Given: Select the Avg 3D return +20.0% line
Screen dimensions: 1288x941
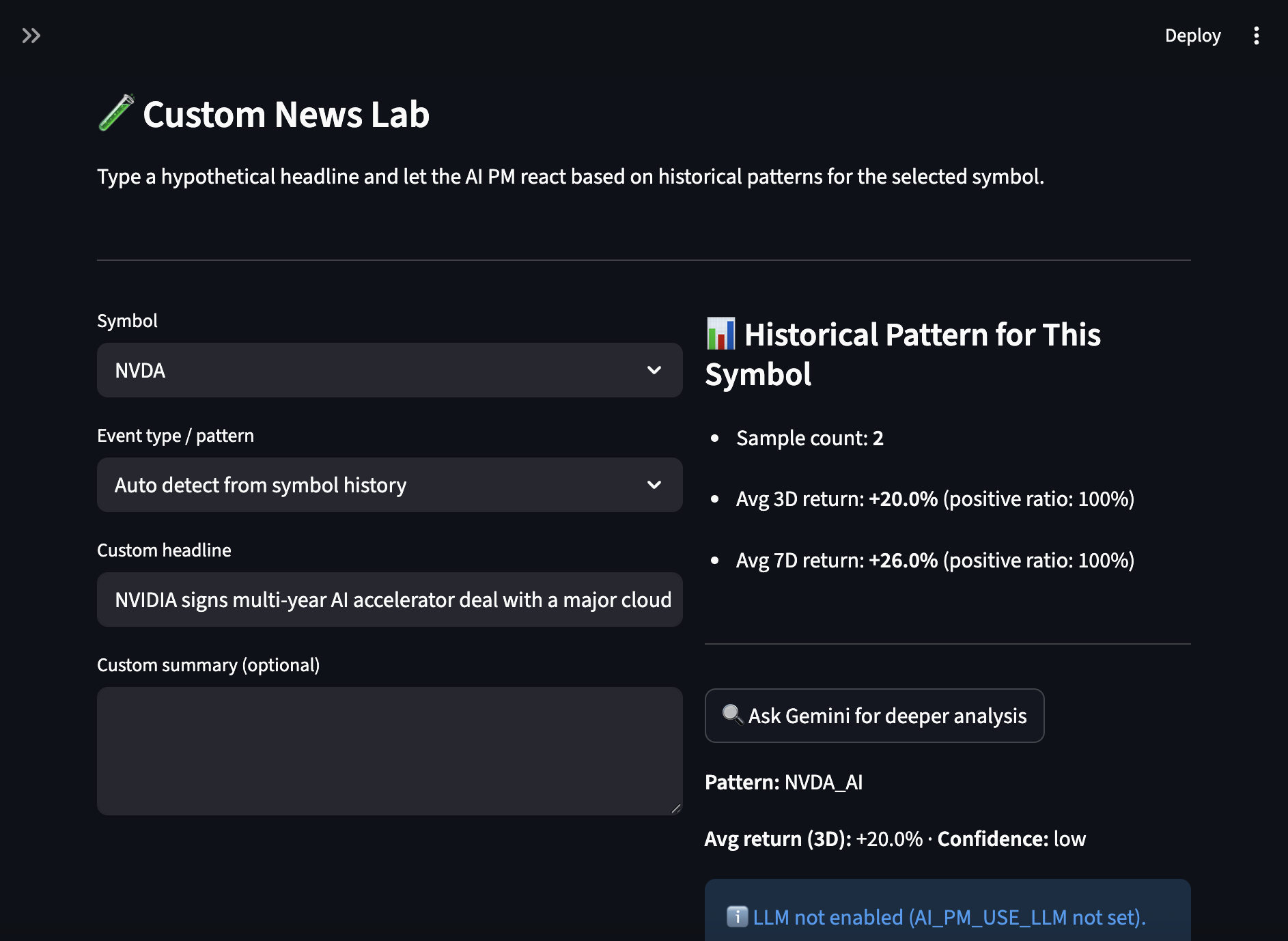Looking at the screenshot, I should (x=935, y=499).
